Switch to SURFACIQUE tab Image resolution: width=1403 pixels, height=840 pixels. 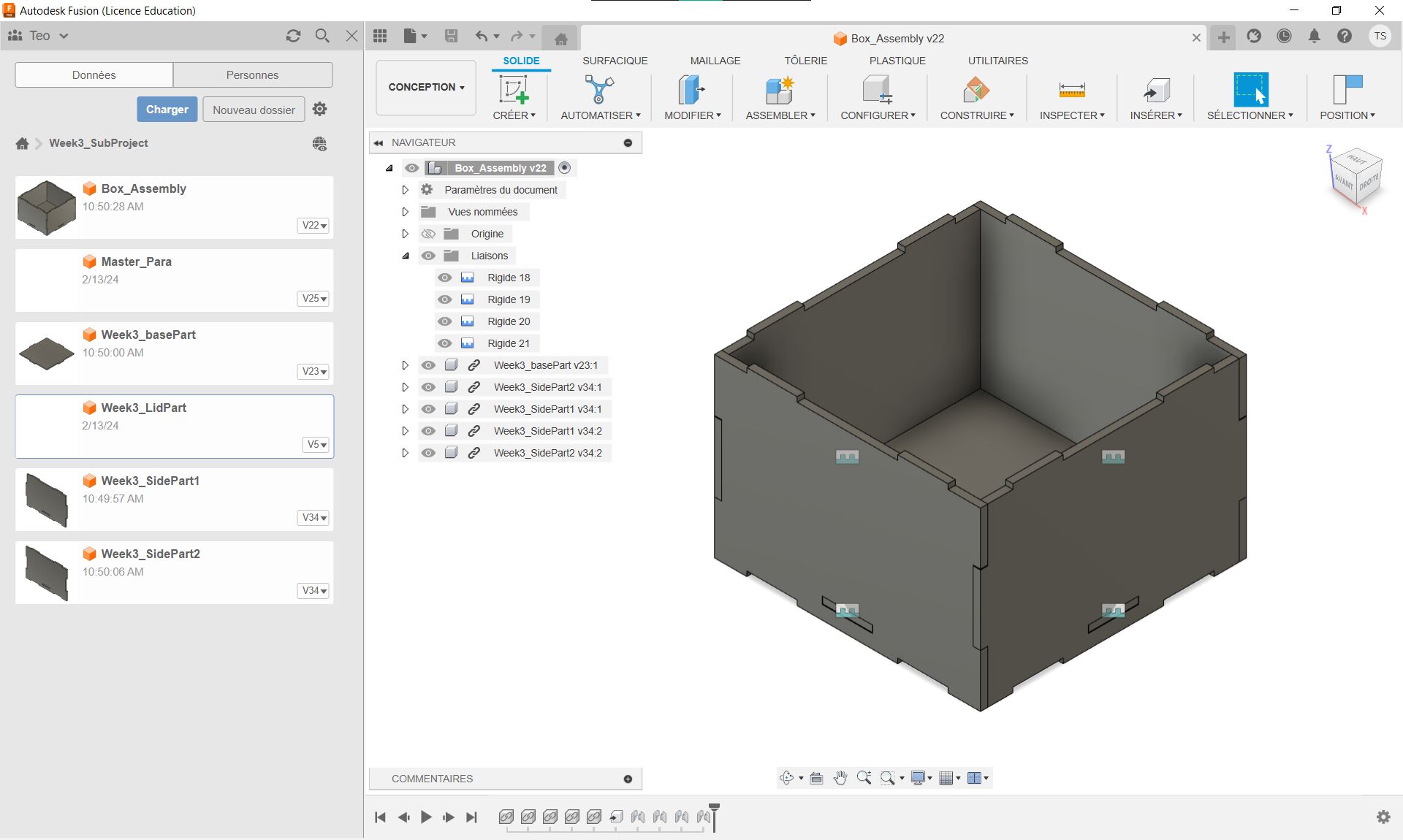click(x=615, y=61)
